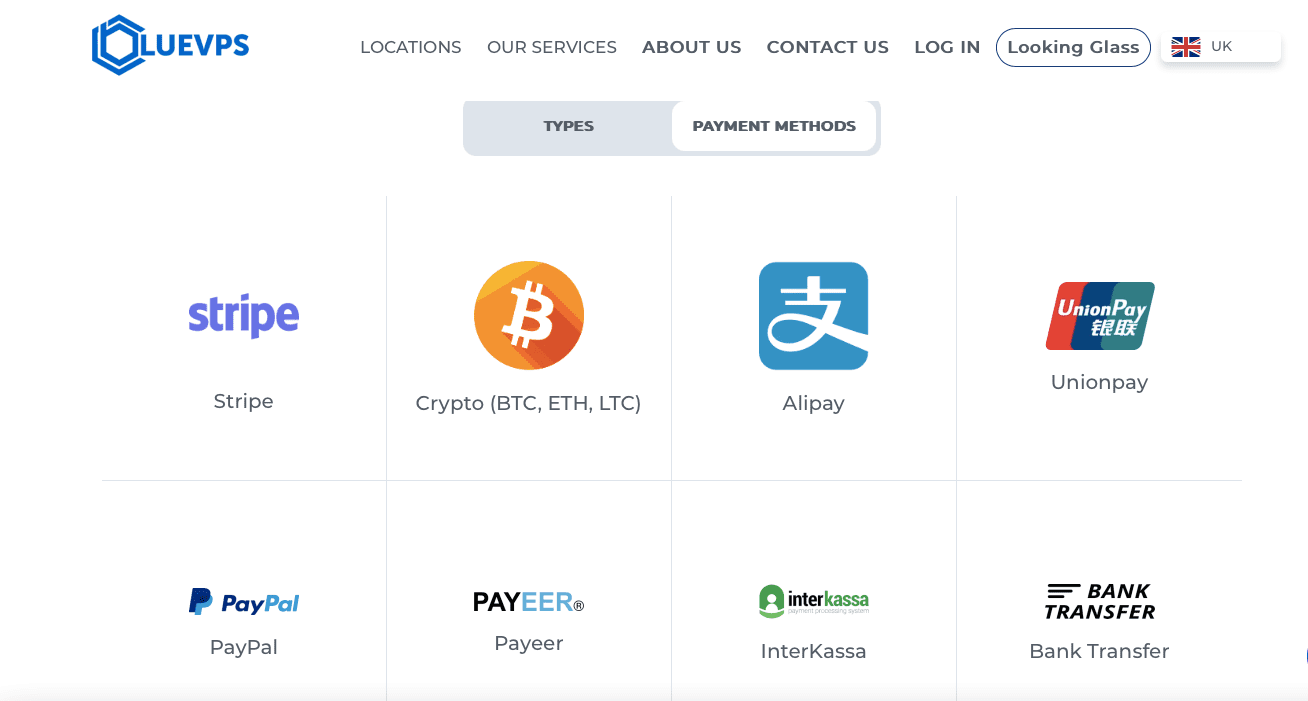Viewport: 1308px width, 701px height.
Task: Open the Locations menu
Action: (x=411, y=47)
